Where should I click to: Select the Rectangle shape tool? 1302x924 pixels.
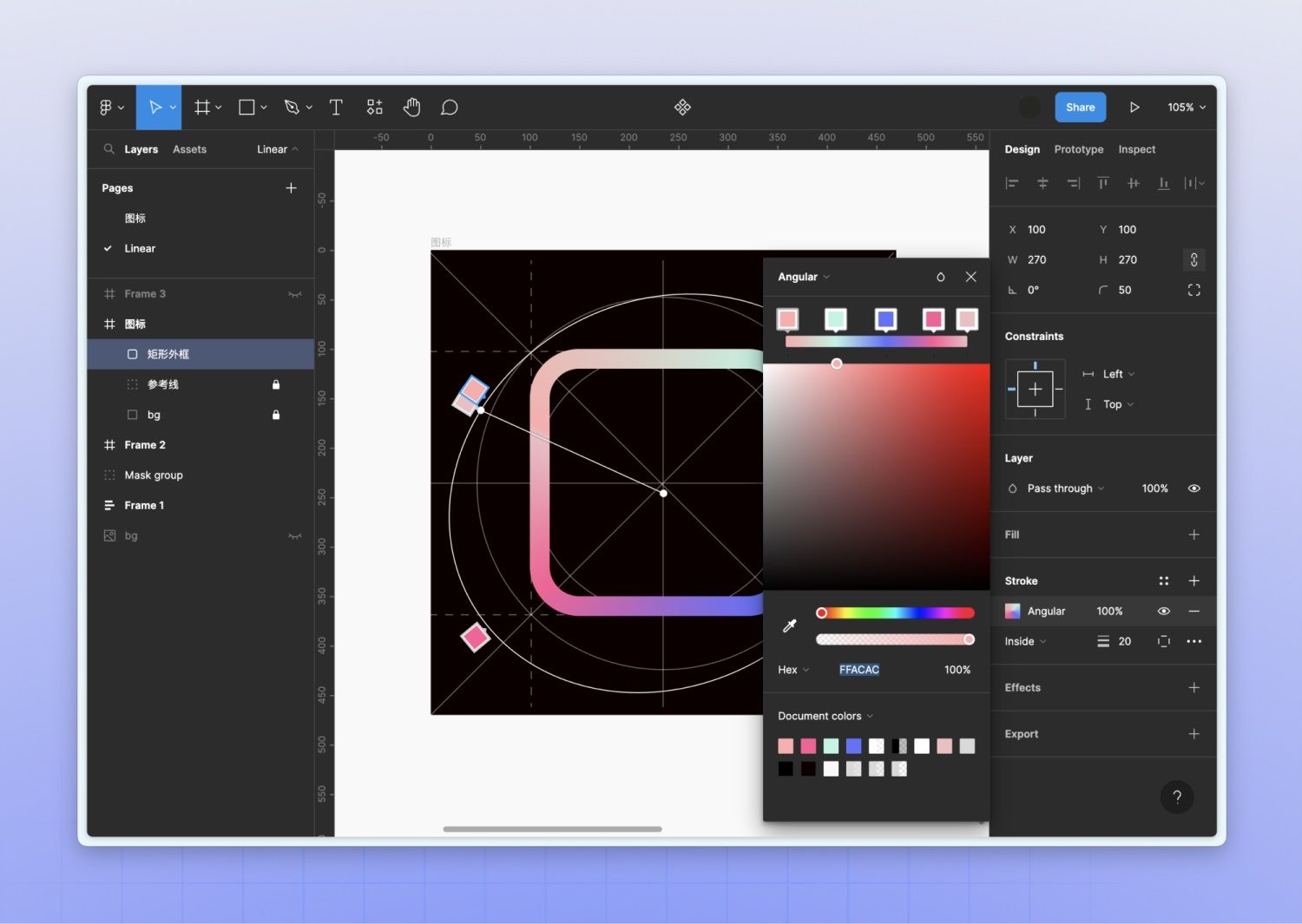pos(247,108)
